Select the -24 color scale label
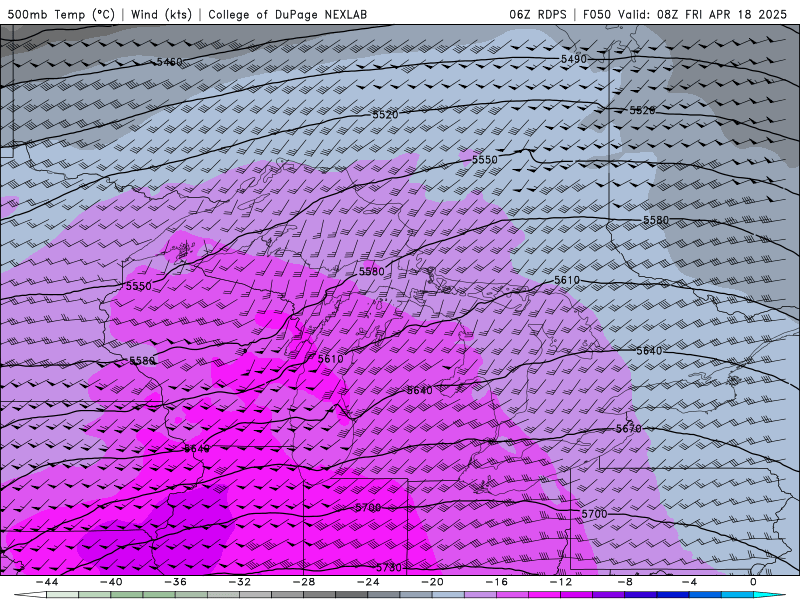The height and width of the screenshot is (600, 800). [368, 582]
